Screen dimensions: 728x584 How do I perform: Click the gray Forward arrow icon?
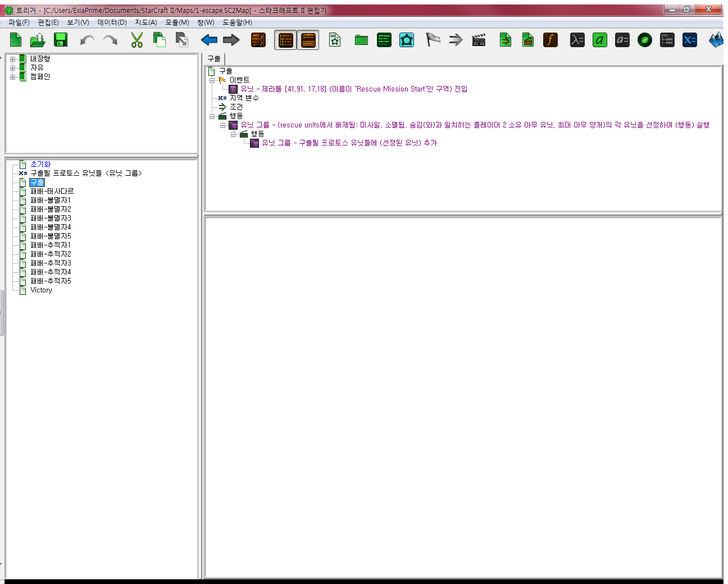231,40
